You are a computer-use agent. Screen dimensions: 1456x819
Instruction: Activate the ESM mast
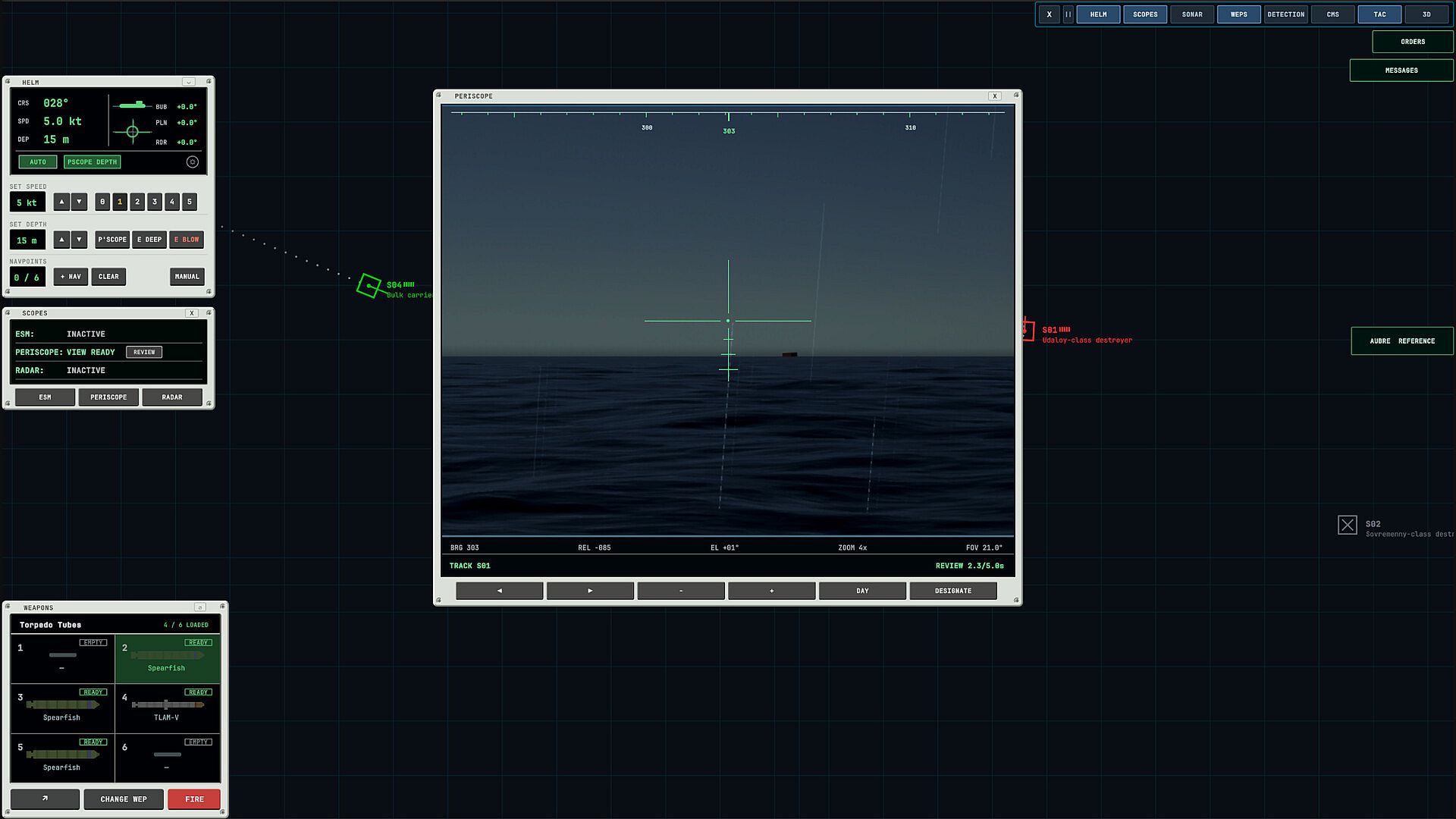[x=45, y=397]
